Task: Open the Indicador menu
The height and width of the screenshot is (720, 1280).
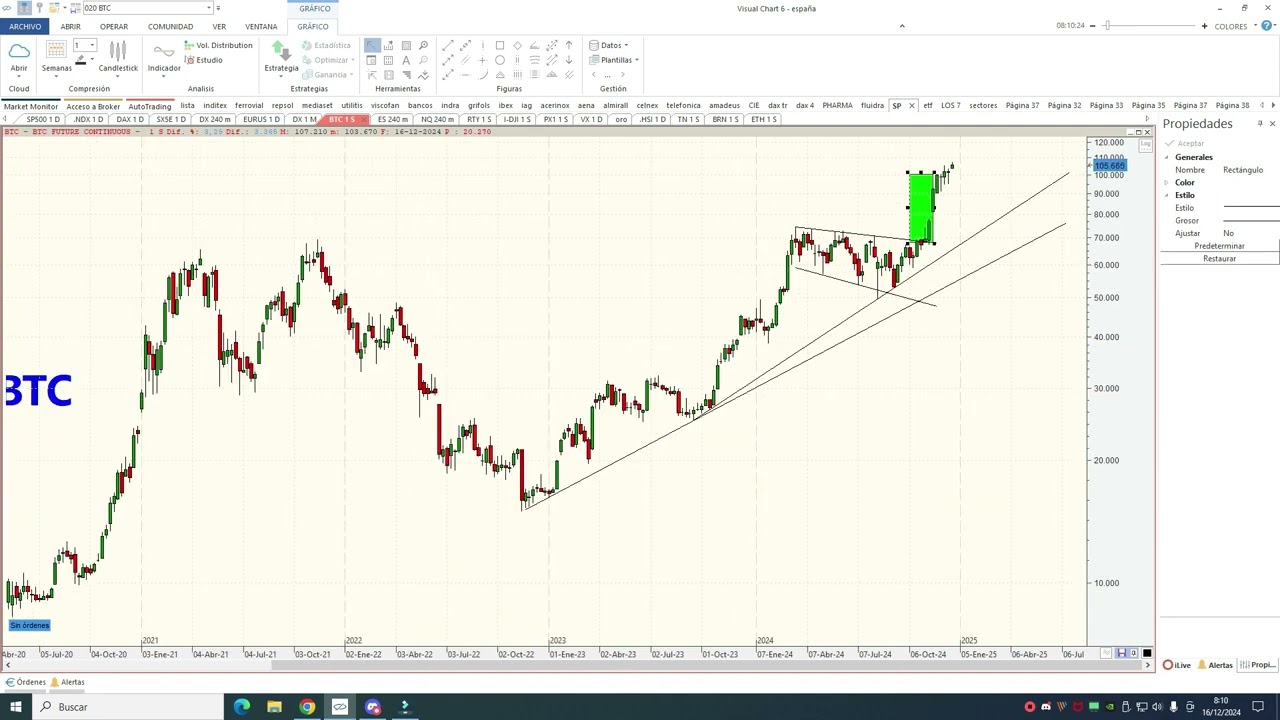Action: 164,56
